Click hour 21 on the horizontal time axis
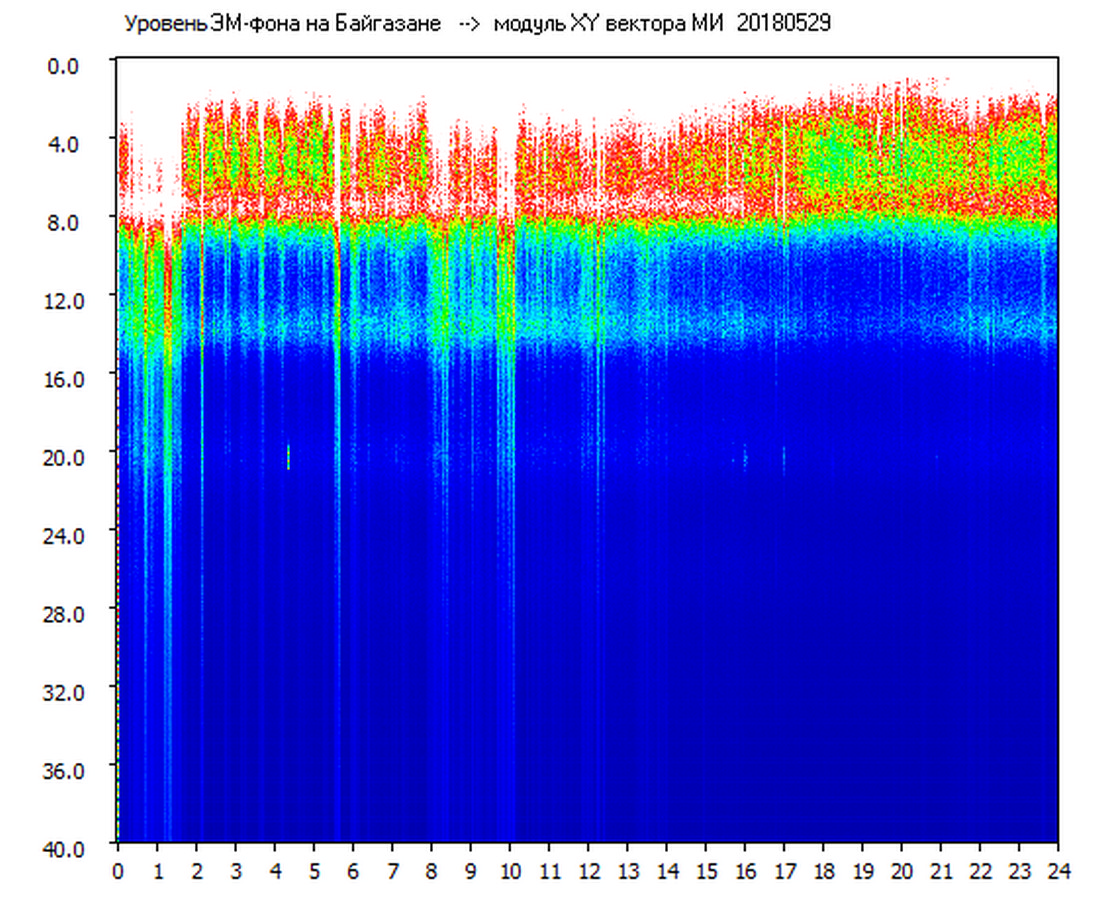 [x=941, y=871]
